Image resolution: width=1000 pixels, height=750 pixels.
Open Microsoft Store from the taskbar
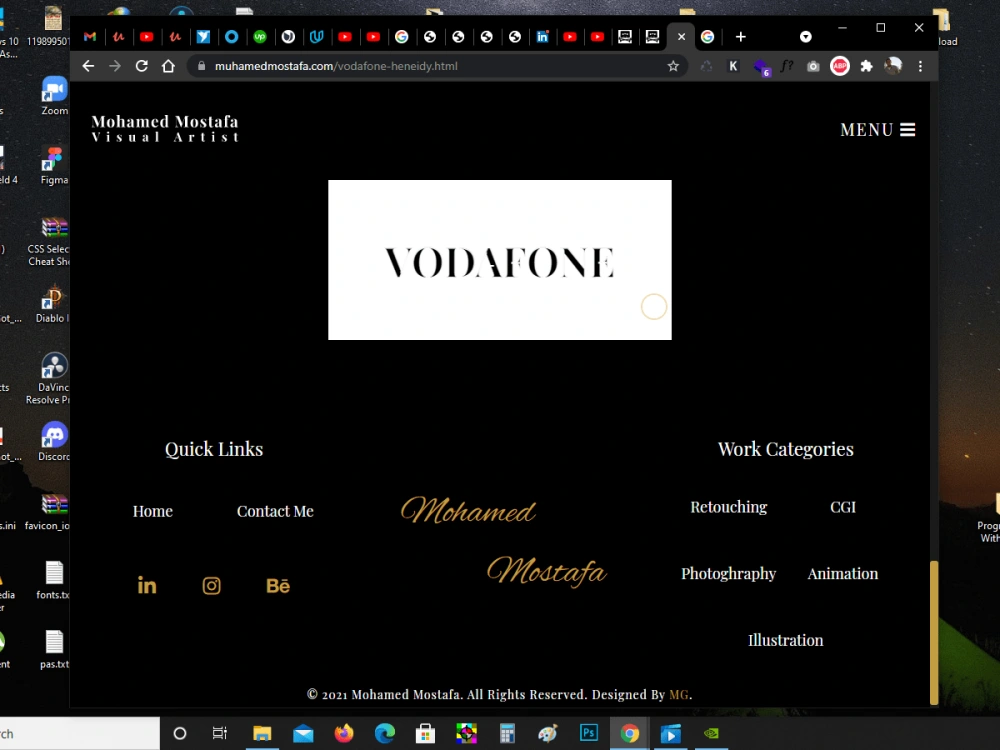click(425, 733)
